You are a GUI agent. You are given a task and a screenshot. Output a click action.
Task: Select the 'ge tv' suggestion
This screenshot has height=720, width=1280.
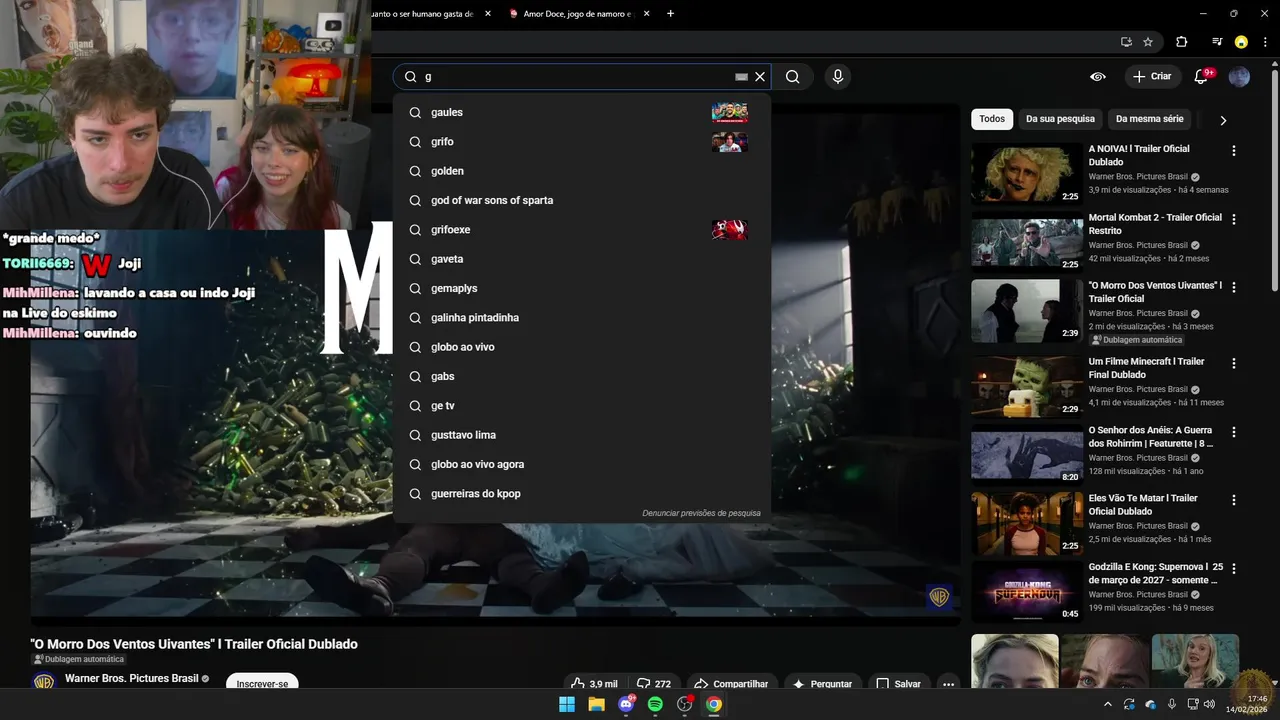point(582,406)
